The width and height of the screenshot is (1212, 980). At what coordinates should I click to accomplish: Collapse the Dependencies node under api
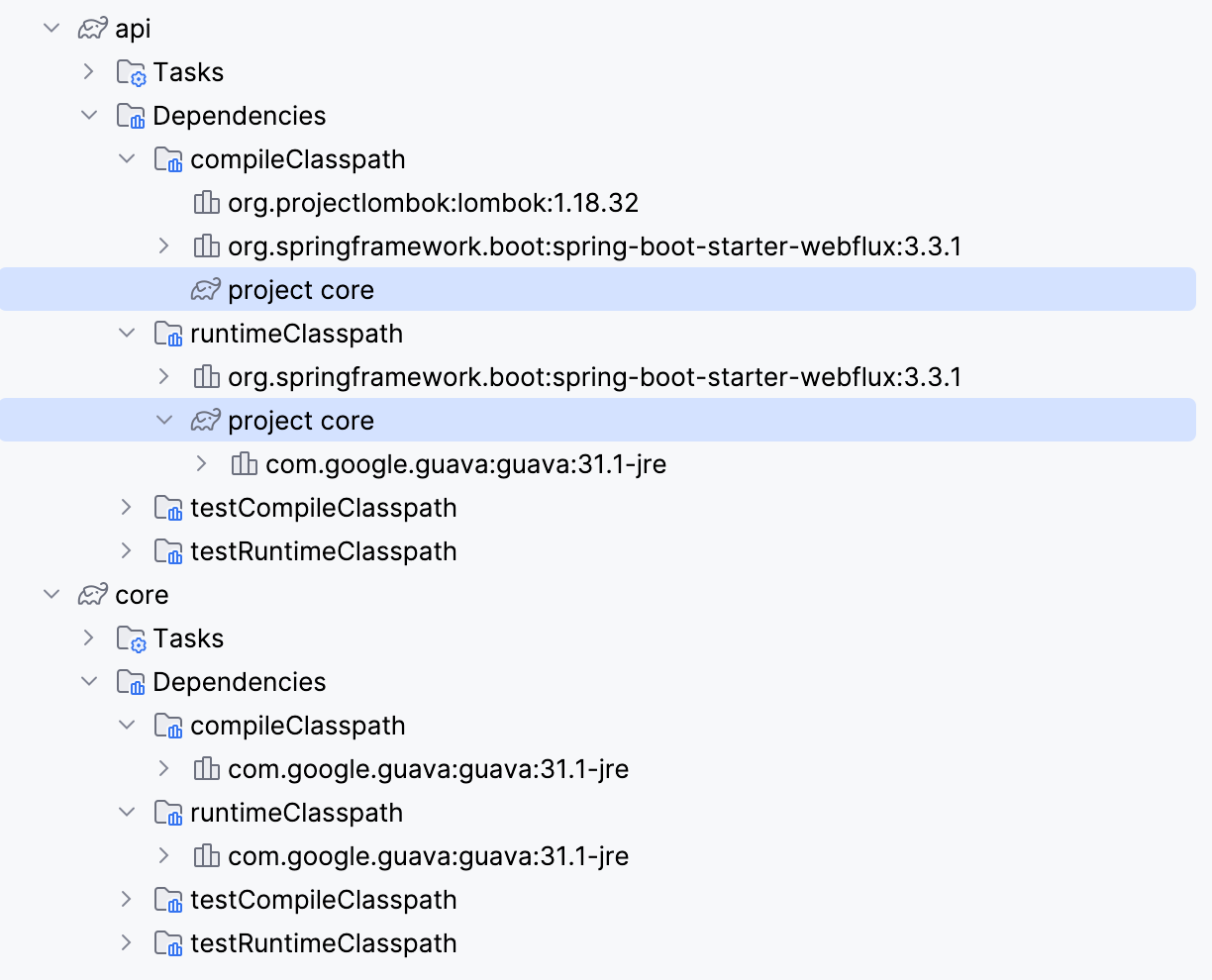pyautogui.click(x=89, y=116)
